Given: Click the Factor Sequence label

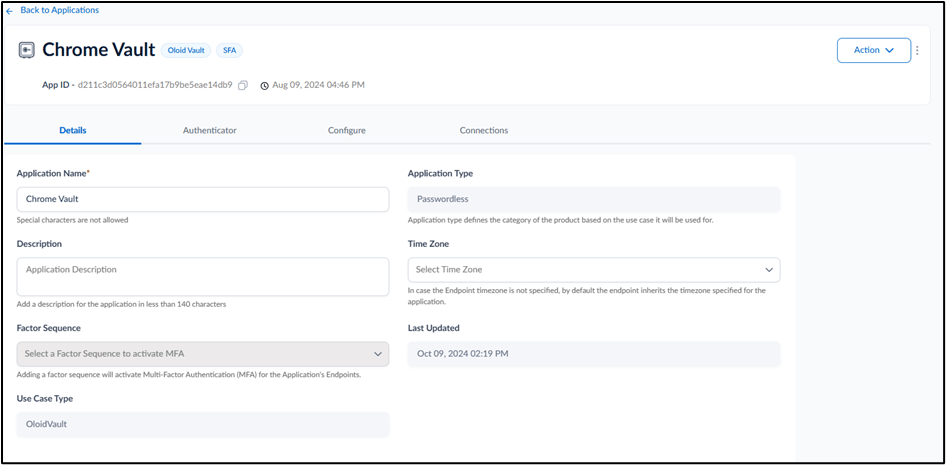Looking at the screenshot, I should [49, 328].
